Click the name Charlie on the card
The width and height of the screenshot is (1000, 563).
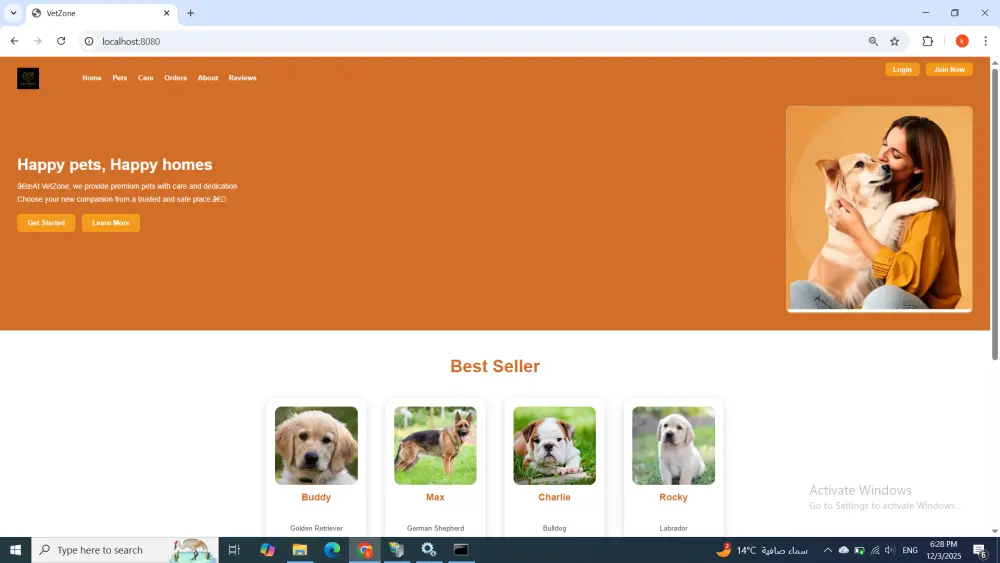(554, 497)
